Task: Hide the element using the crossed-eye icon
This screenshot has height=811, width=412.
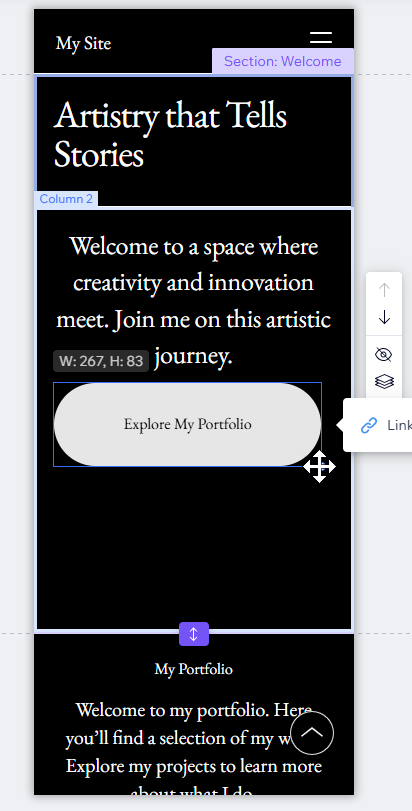Action: point(384,355)
